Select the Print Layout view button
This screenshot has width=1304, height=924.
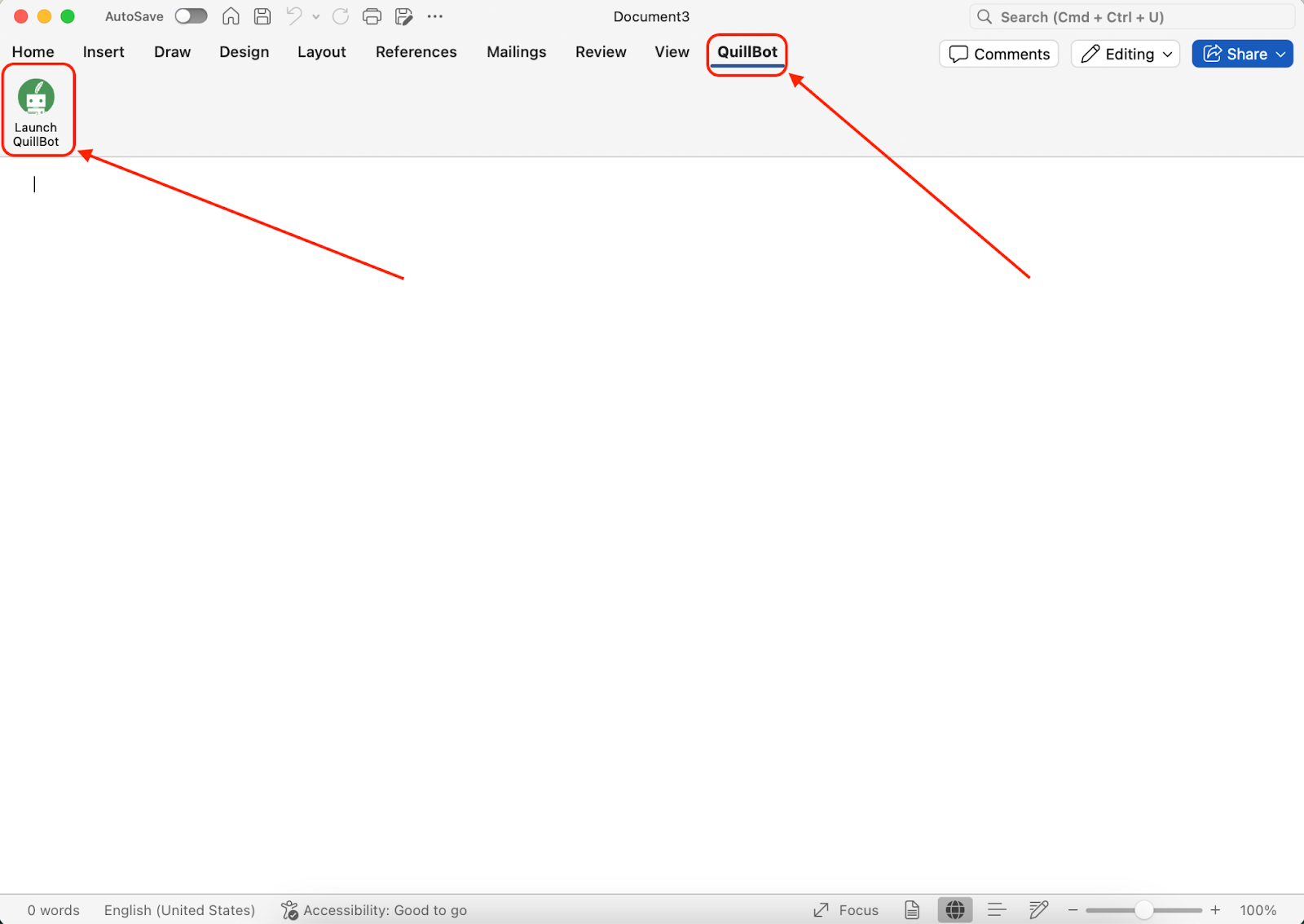pos(912,910)
